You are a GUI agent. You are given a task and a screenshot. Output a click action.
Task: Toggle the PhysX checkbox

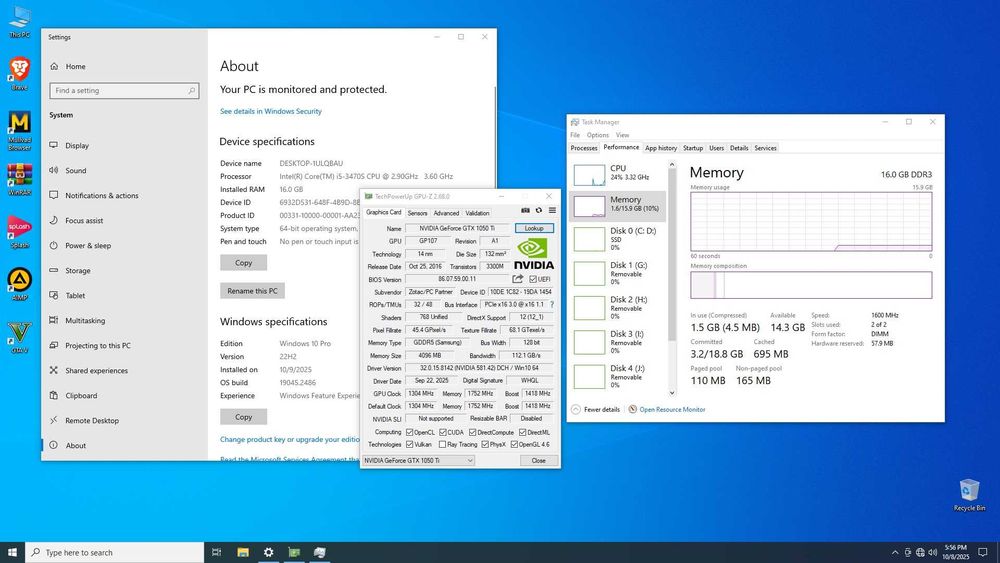click(x=485, y=444)
